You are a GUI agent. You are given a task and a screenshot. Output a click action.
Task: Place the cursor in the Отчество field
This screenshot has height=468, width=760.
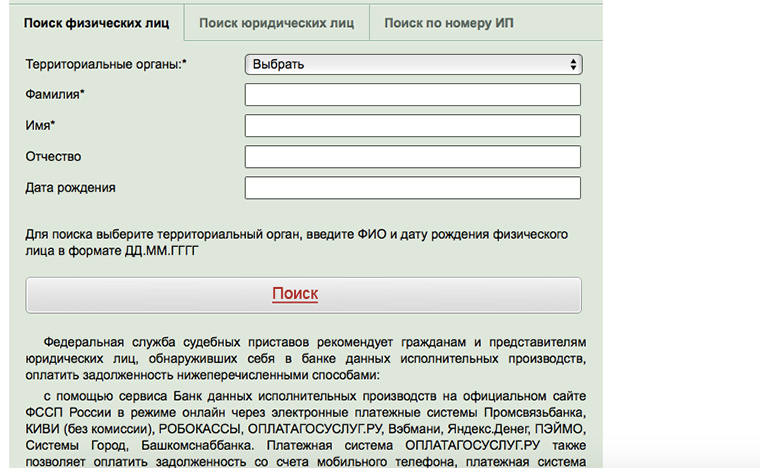412,157
